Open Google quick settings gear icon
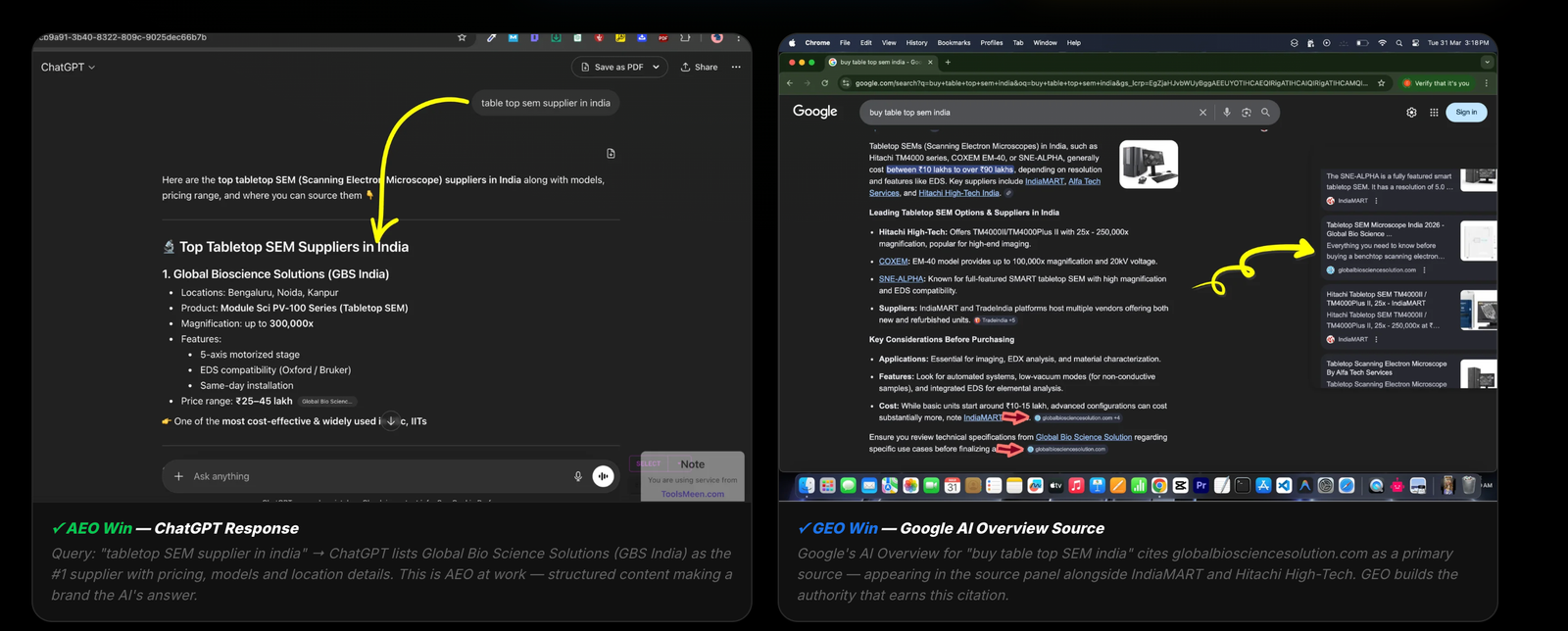This screenshot has height=631, width=1568. 1411,113
